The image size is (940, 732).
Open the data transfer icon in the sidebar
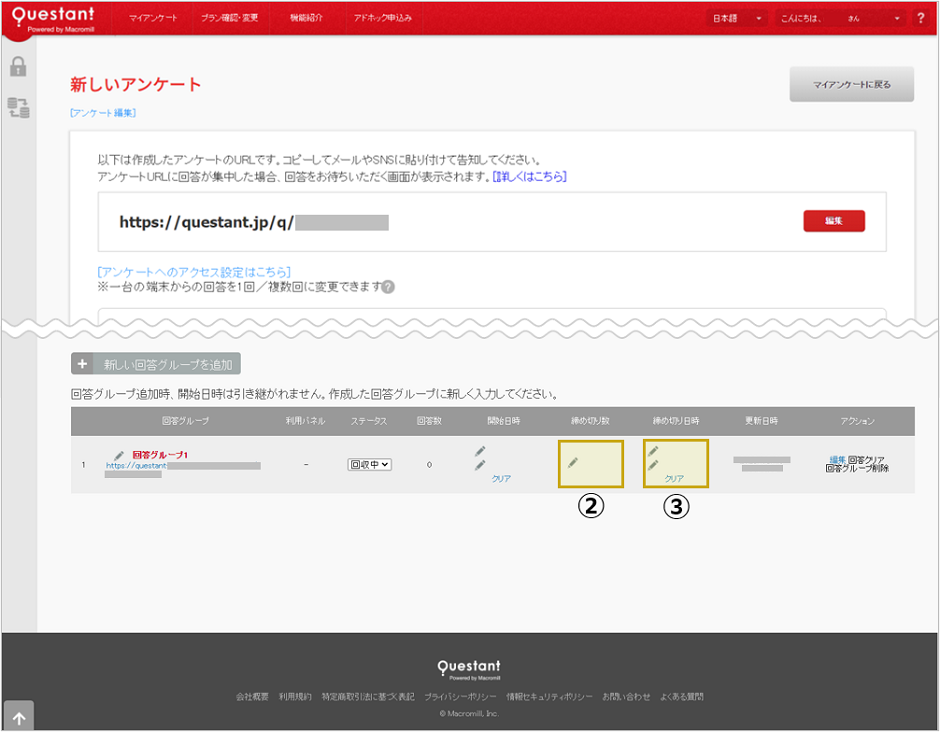(x=18, y=107)
